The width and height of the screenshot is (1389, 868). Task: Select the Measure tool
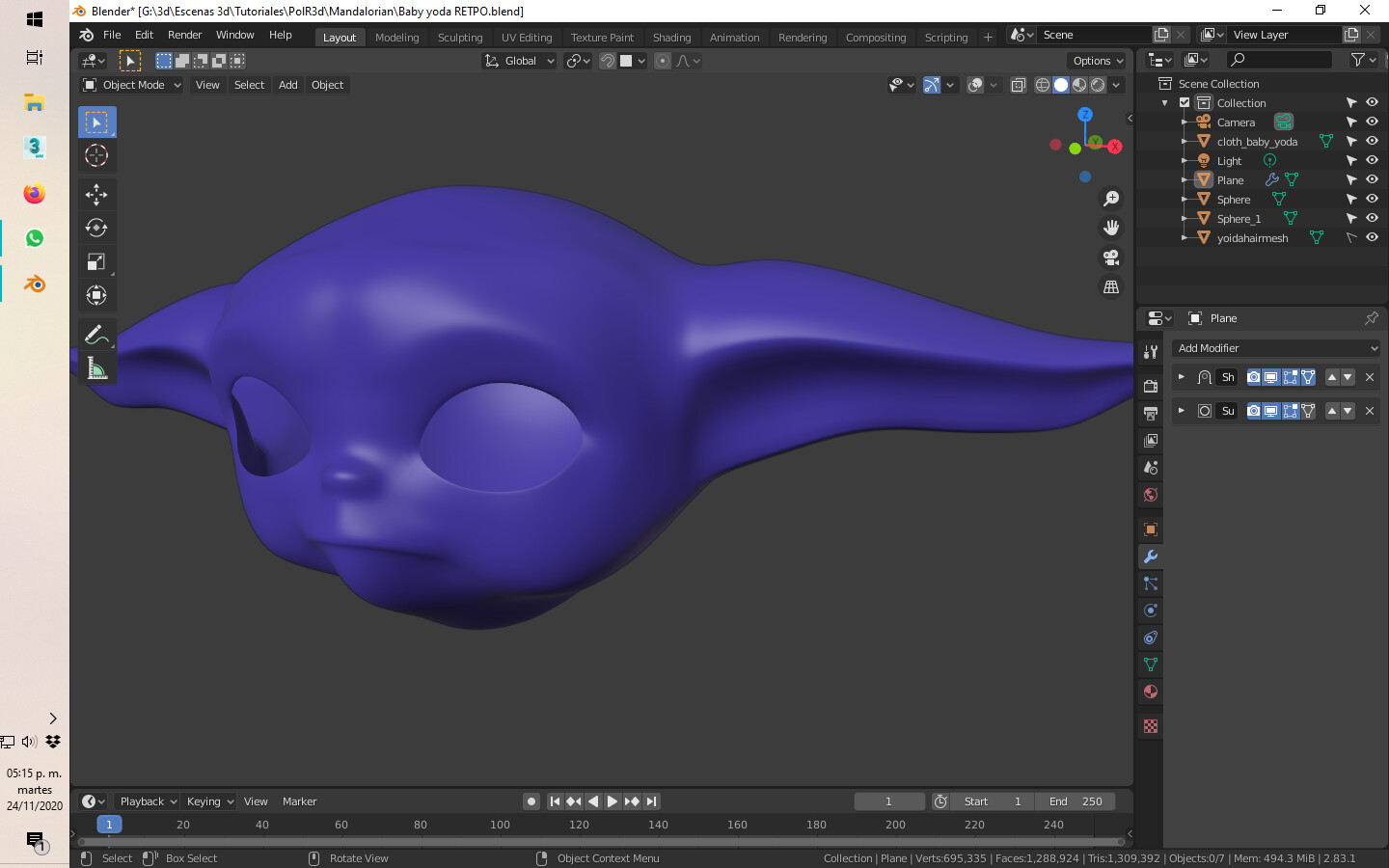coord(96,368)
